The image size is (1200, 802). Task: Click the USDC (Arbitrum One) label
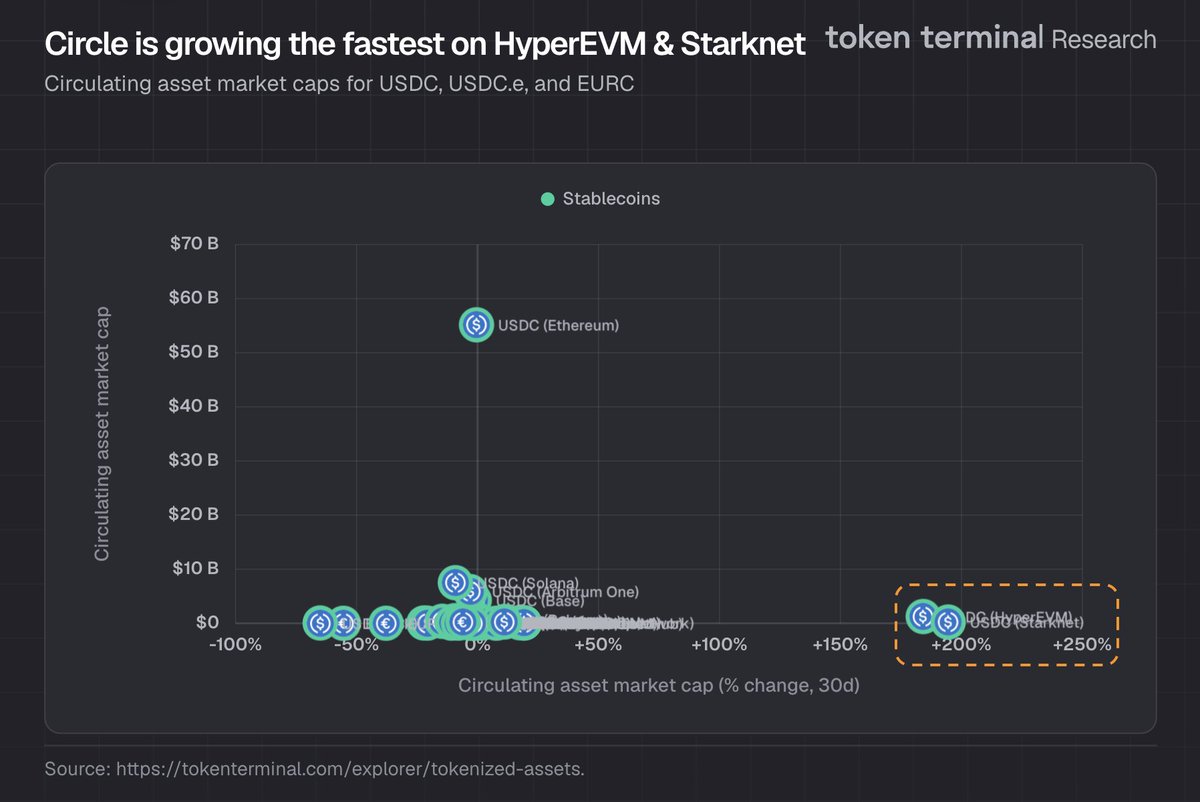tap(565, 592)
